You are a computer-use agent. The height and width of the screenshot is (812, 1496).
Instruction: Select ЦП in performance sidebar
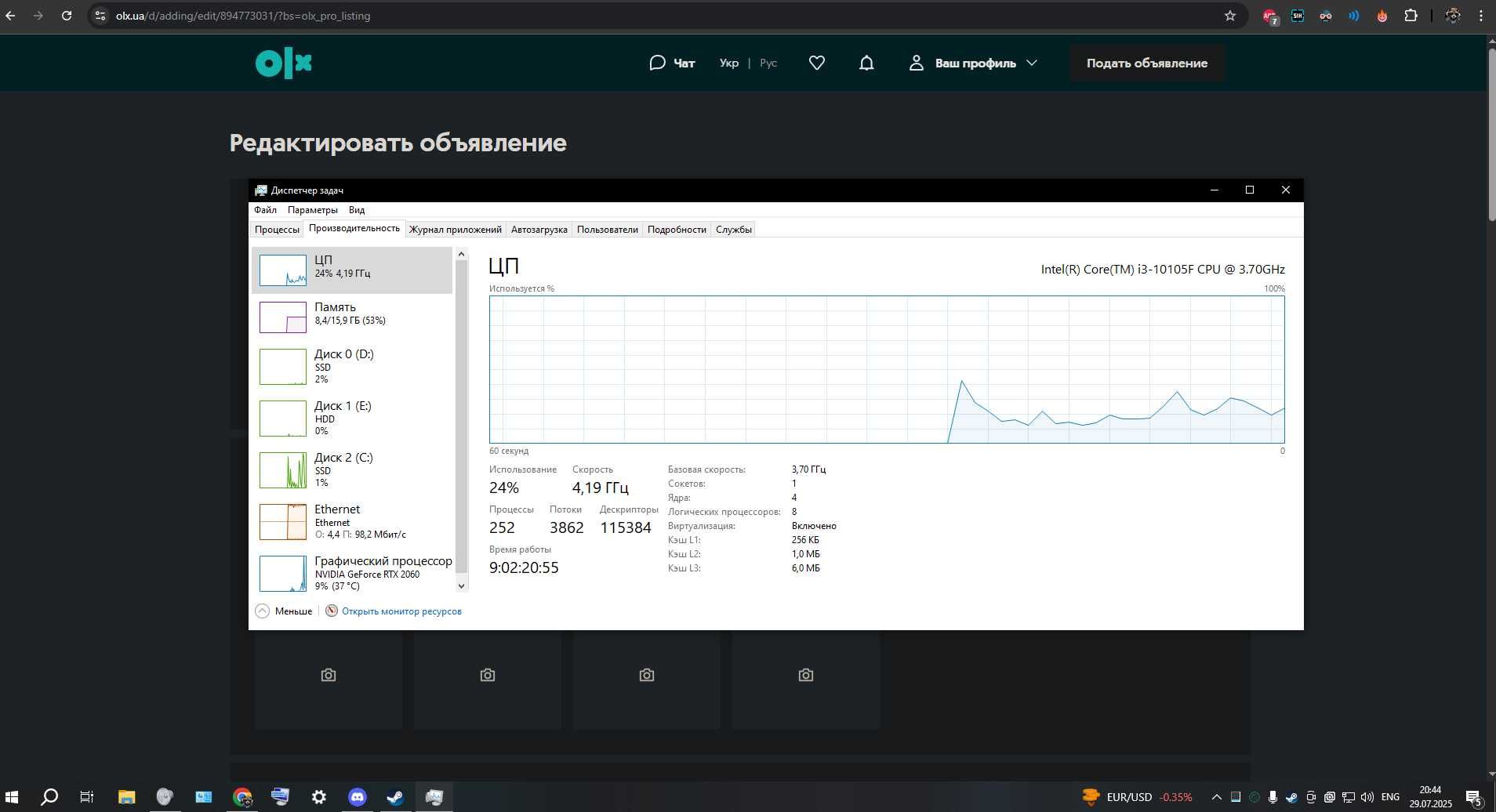pos(352,270)
